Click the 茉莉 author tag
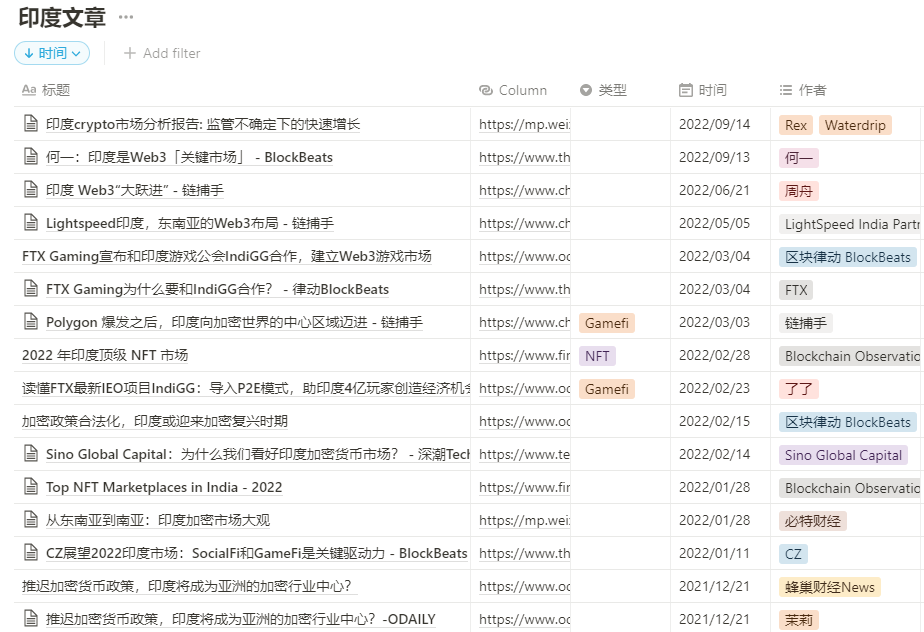924x632 pixels. tap(798, 620)
